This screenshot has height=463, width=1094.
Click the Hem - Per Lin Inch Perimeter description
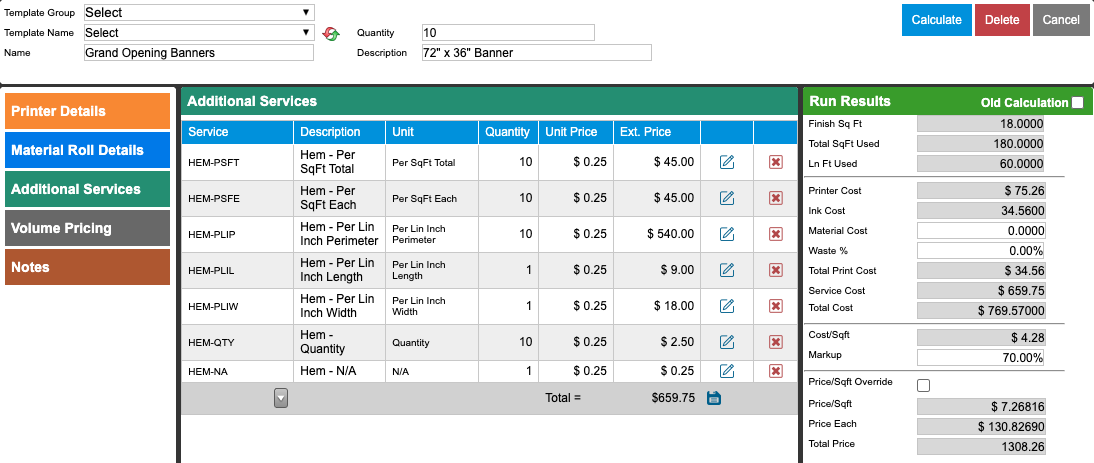click(x=339, y=234)
